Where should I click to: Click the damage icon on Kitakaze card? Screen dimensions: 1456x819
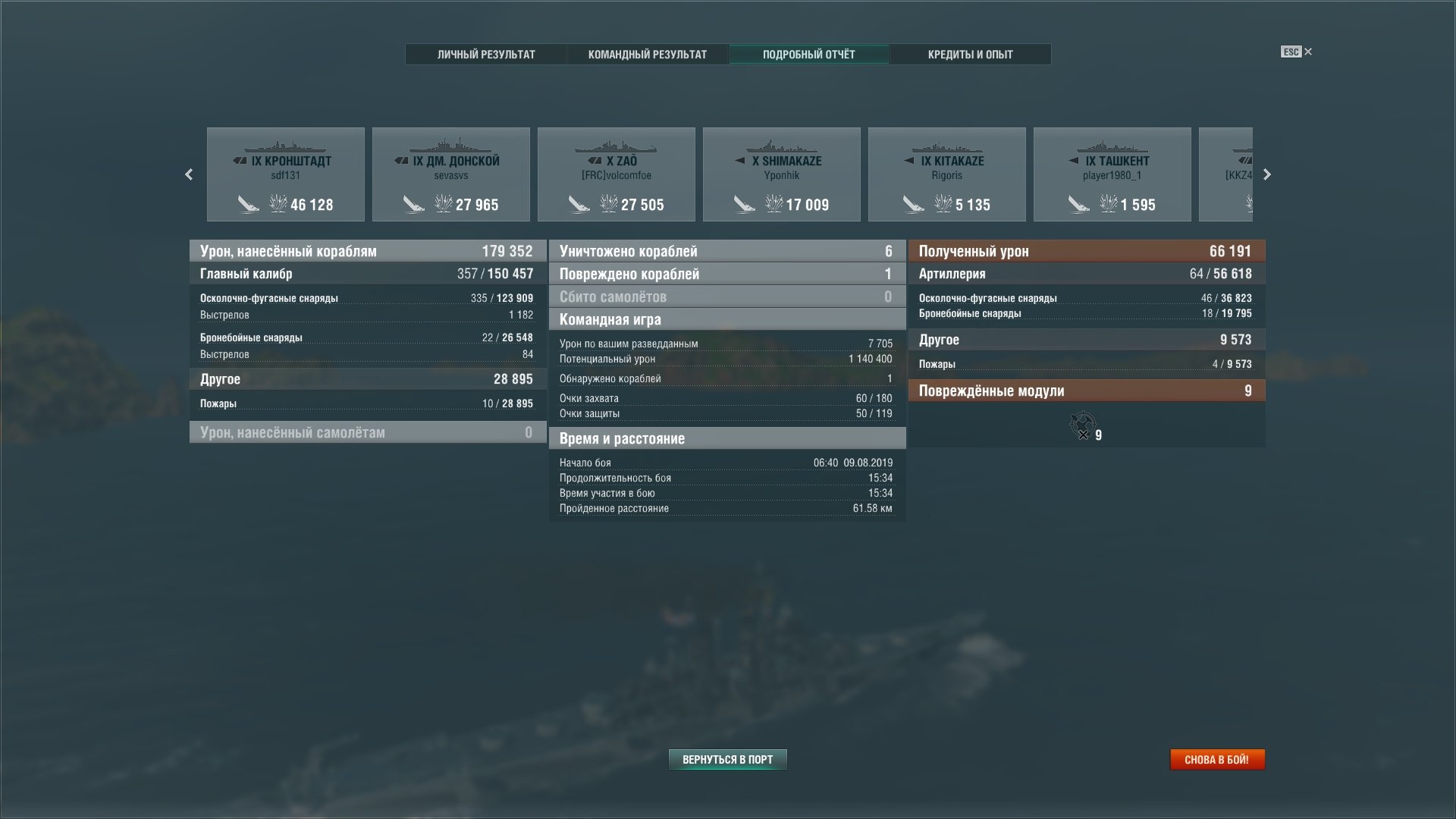tap(943, 203)
